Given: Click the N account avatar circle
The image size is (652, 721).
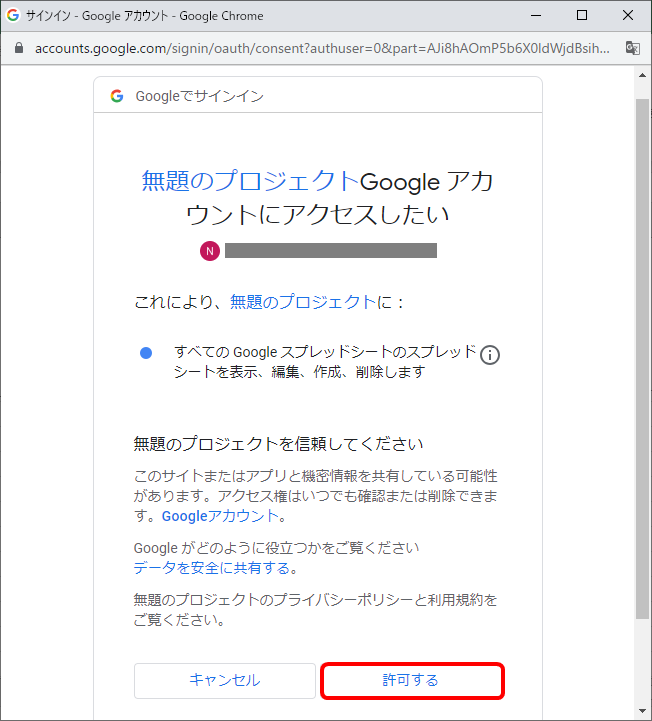Looking at the screenshot, I should [210, 251].
